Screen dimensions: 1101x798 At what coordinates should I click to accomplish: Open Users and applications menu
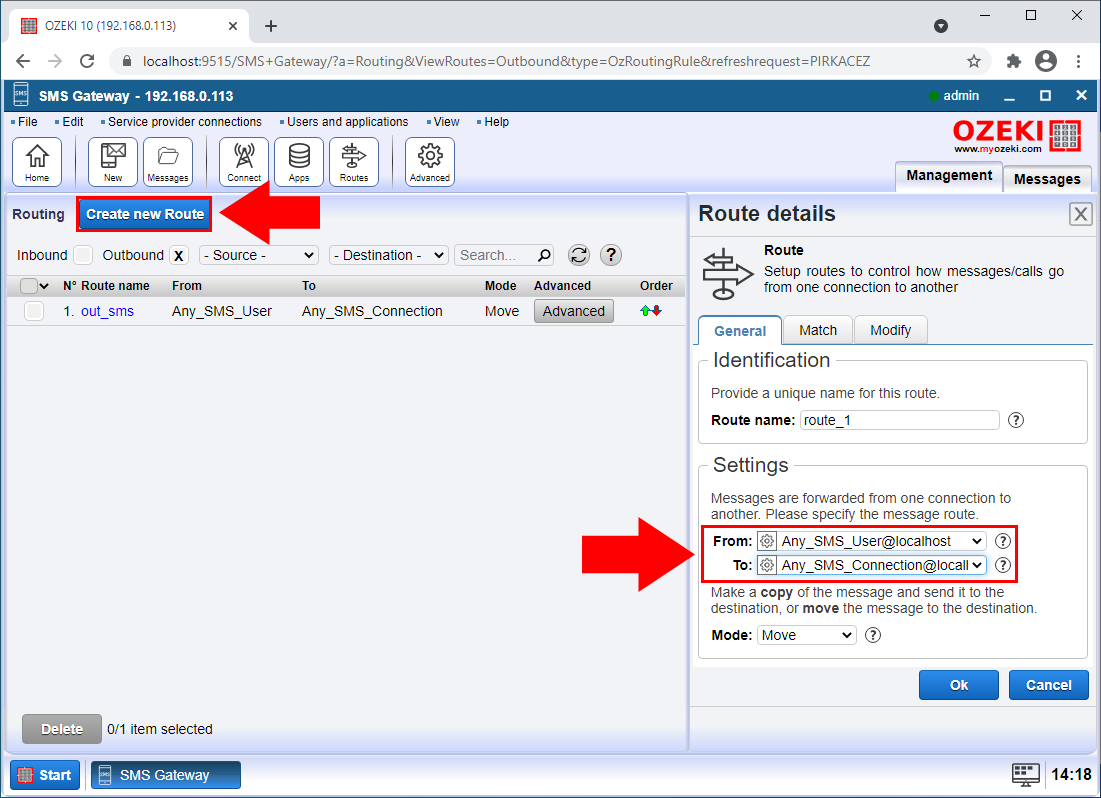click(347, 122)
